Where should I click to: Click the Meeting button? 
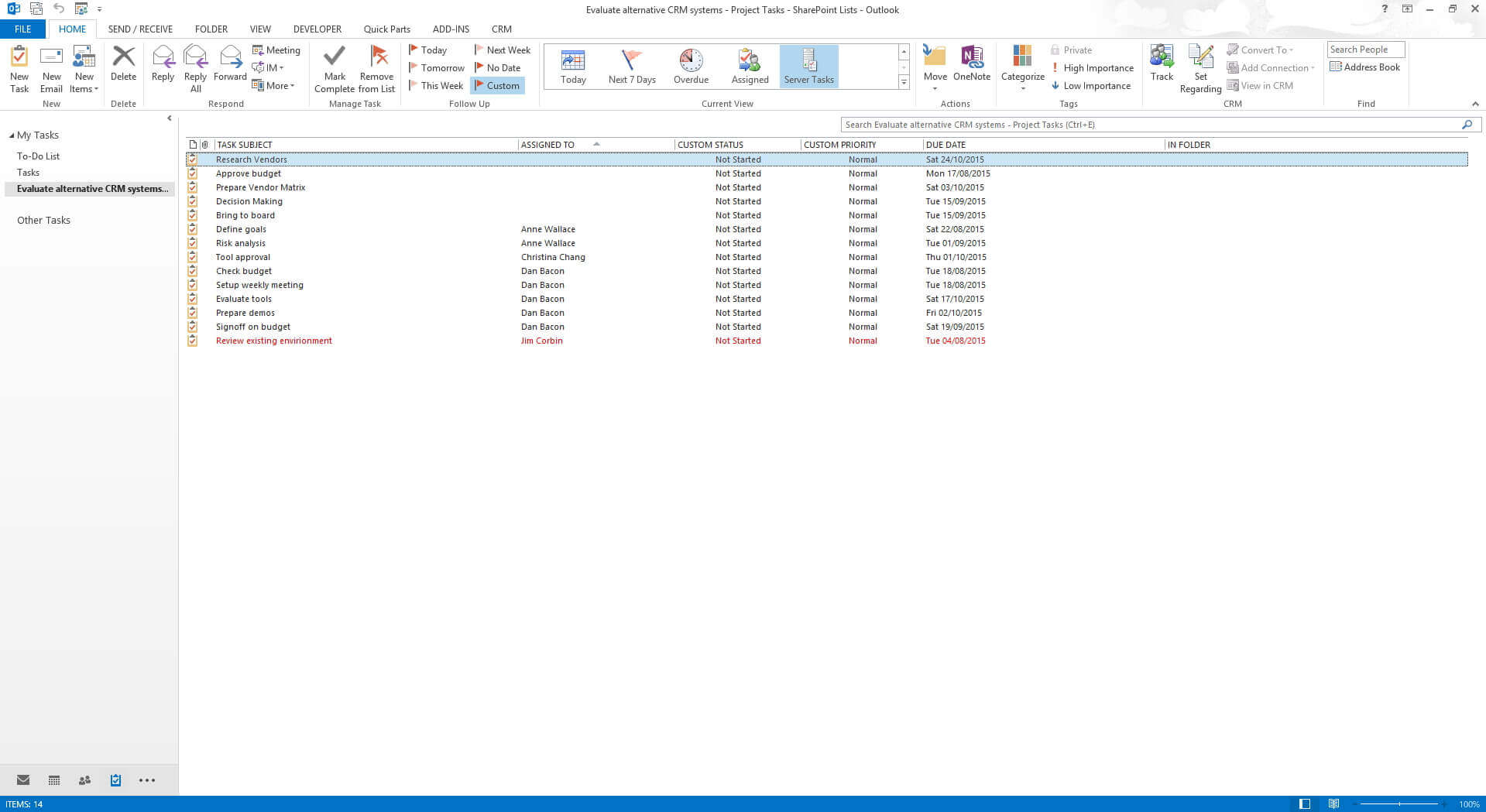[x=276, y=50]
